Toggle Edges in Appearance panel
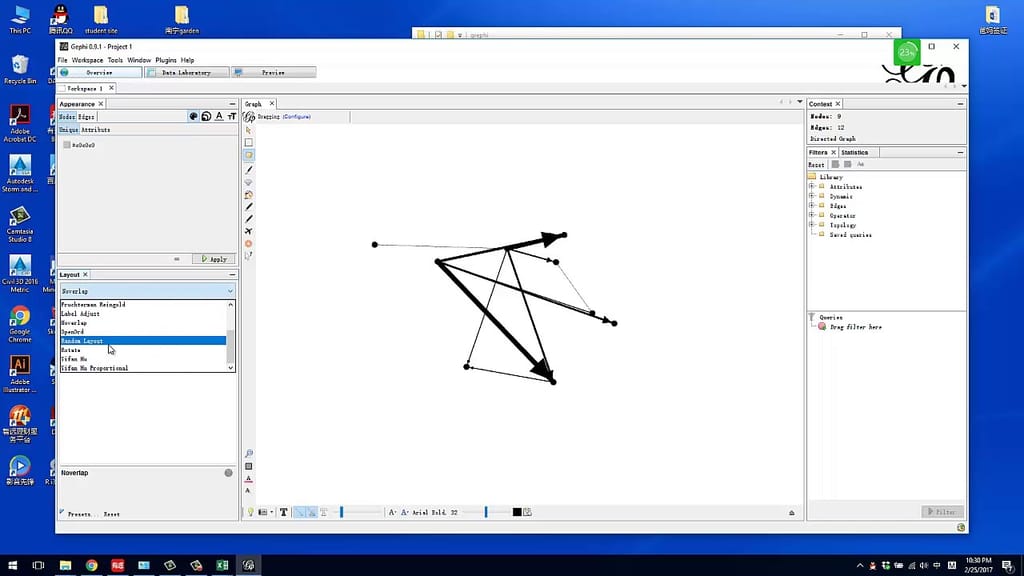The height and width of the screenshot is (576, 1024). [x=87, y=116]
